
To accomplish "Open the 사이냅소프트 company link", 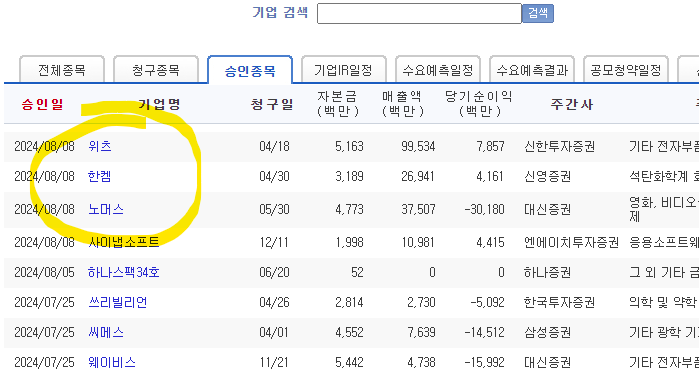I will tap(123, 242).
